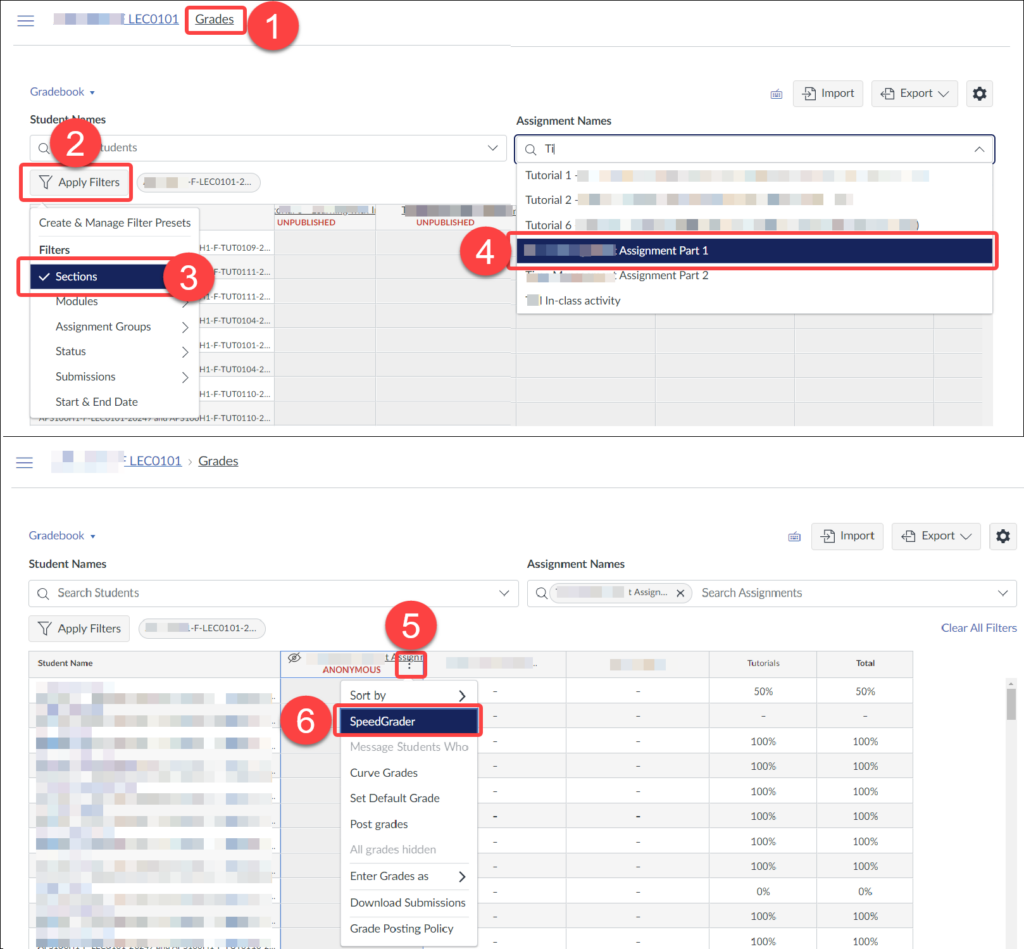
Task: Open Create & Manage Filter Presets
Action: click(x=115, y=223)
